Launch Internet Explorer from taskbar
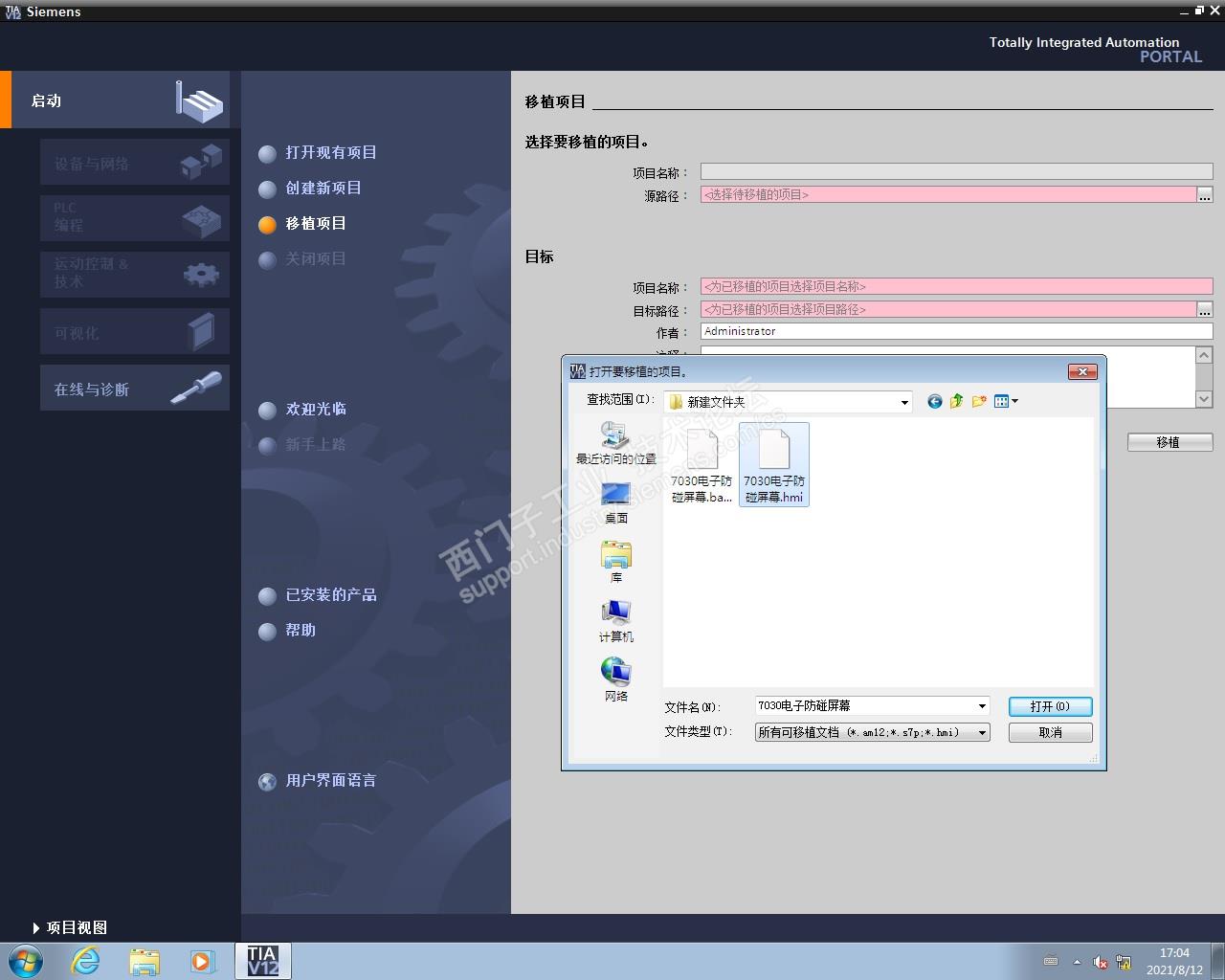Viewport: 1225px width, 980px height. 86,961
